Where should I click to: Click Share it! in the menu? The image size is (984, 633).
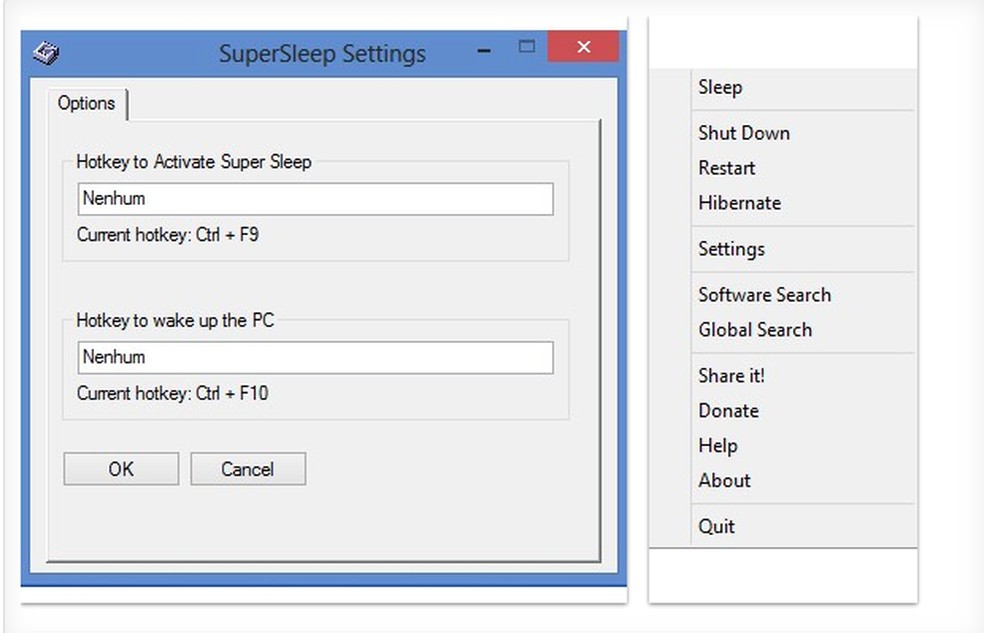point(731,376)
